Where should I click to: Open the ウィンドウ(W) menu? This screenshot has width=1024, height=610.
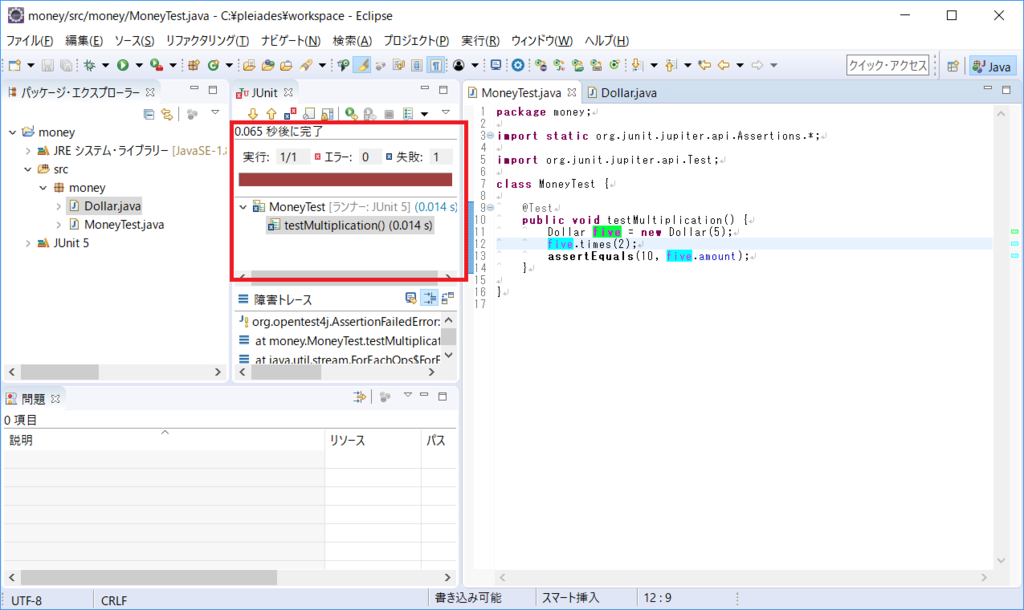click(541, 40)
